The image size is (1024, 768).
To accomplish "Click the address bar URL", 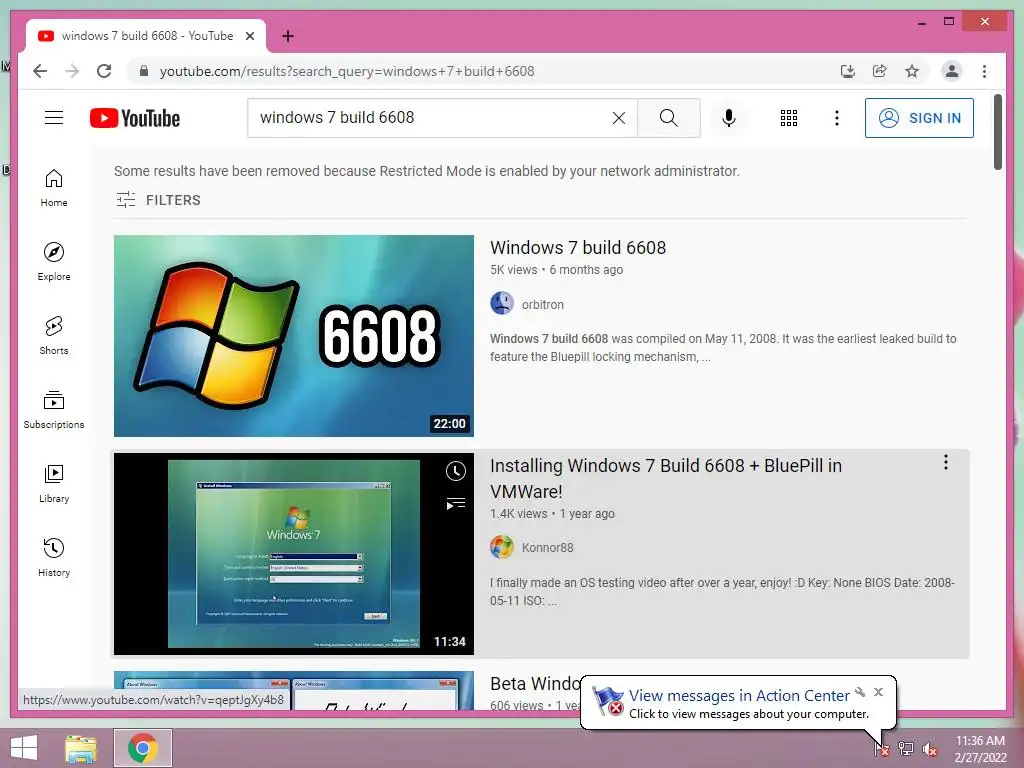I will 347,71.
